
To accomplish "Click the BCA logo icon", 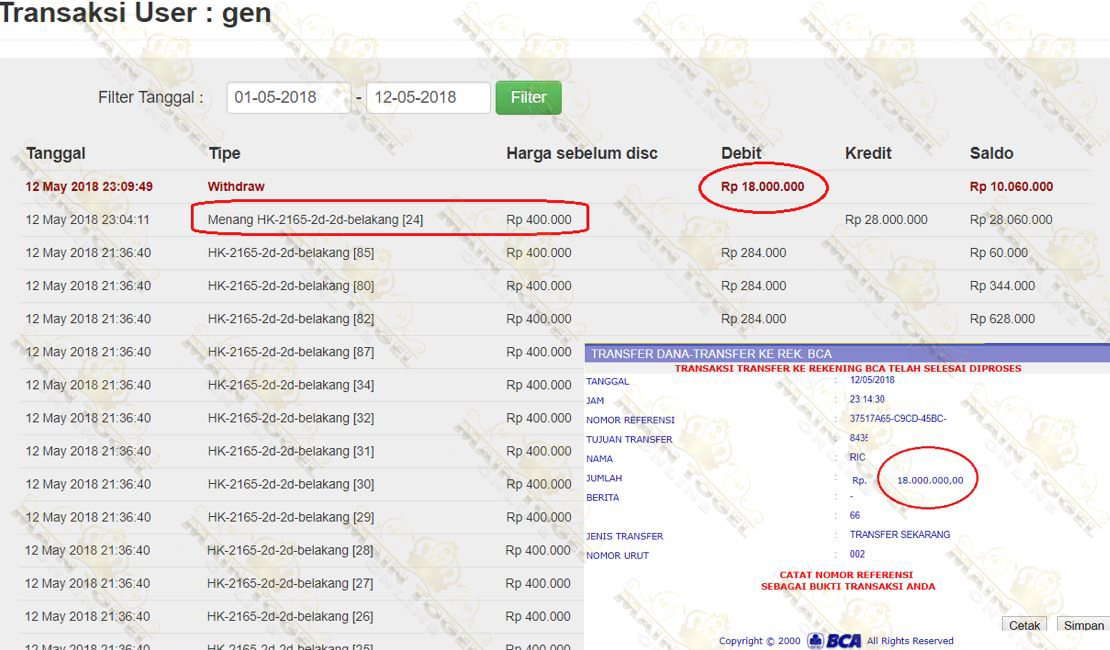I will (x=834, y=641).
